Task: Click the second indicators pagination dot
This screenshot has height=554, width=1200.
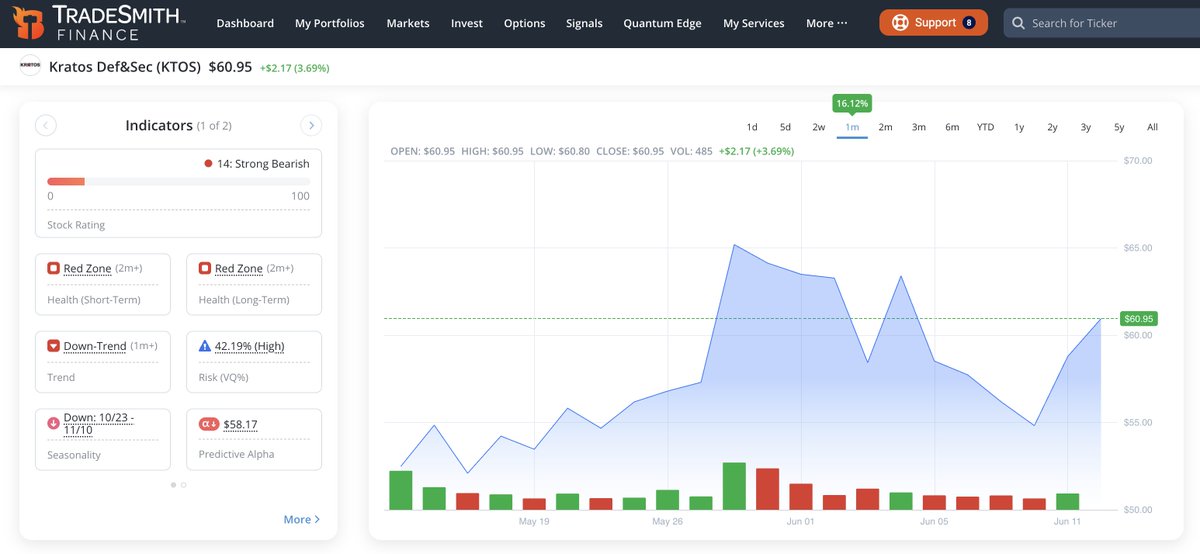Action: 183,484
